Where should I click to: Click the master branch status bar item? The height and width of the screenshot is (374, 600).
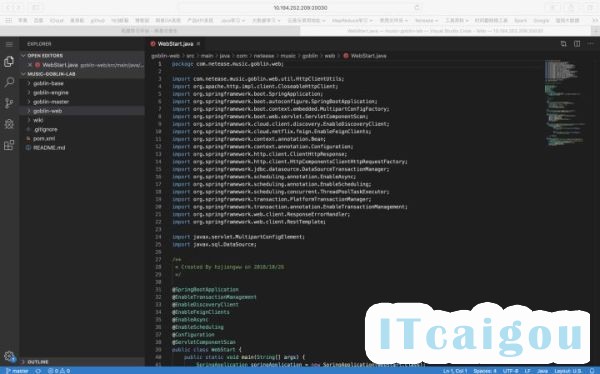pos(17,371)
